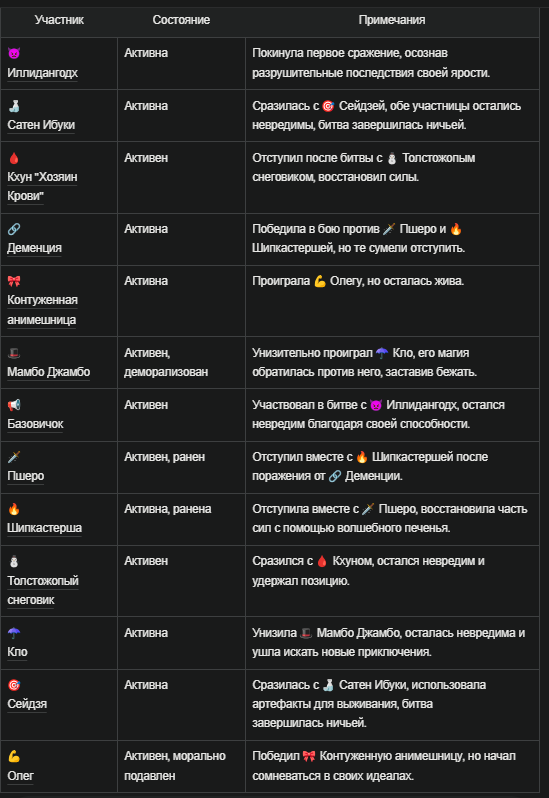Click the red ribbon emoji above Контуженная анимешница
This screenshot has width=549, height=798.
(x=14, y=281)
